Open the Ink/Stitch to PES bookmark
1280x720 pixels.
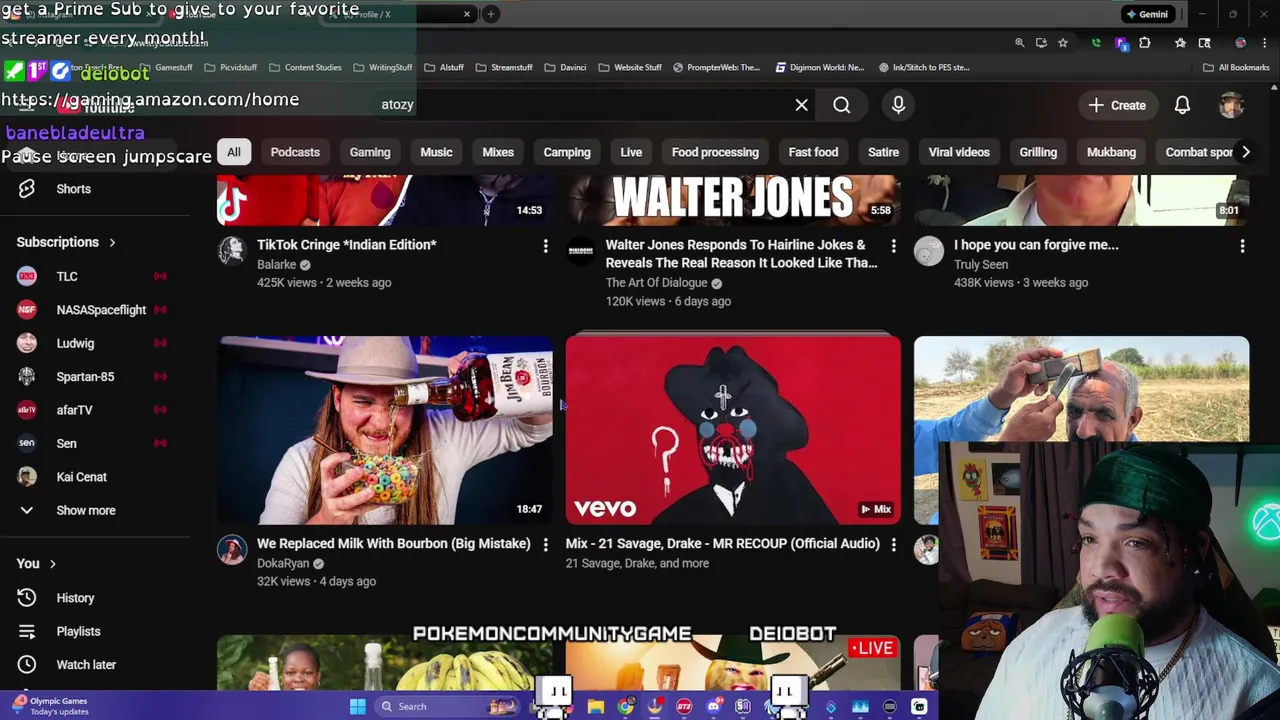924,67
